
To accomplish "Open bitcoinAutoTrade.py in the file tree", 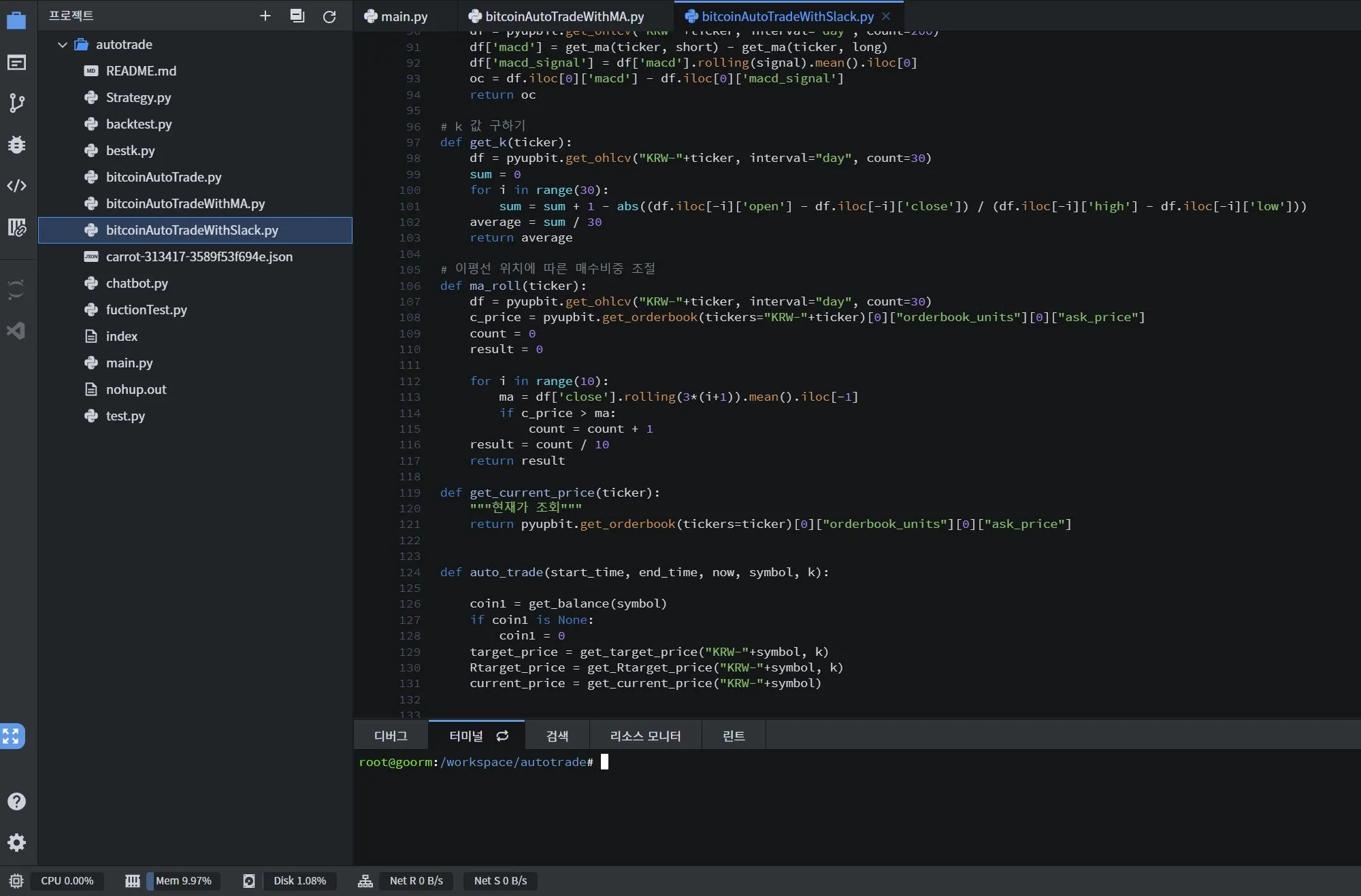I will (x=195, y=177).
